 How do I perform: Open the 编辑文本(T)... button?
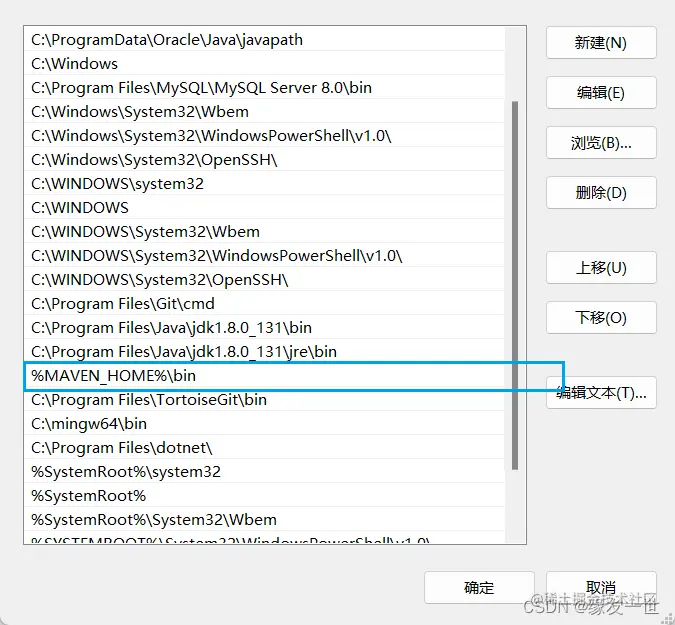pyautogui.click(x=601, y=393)
